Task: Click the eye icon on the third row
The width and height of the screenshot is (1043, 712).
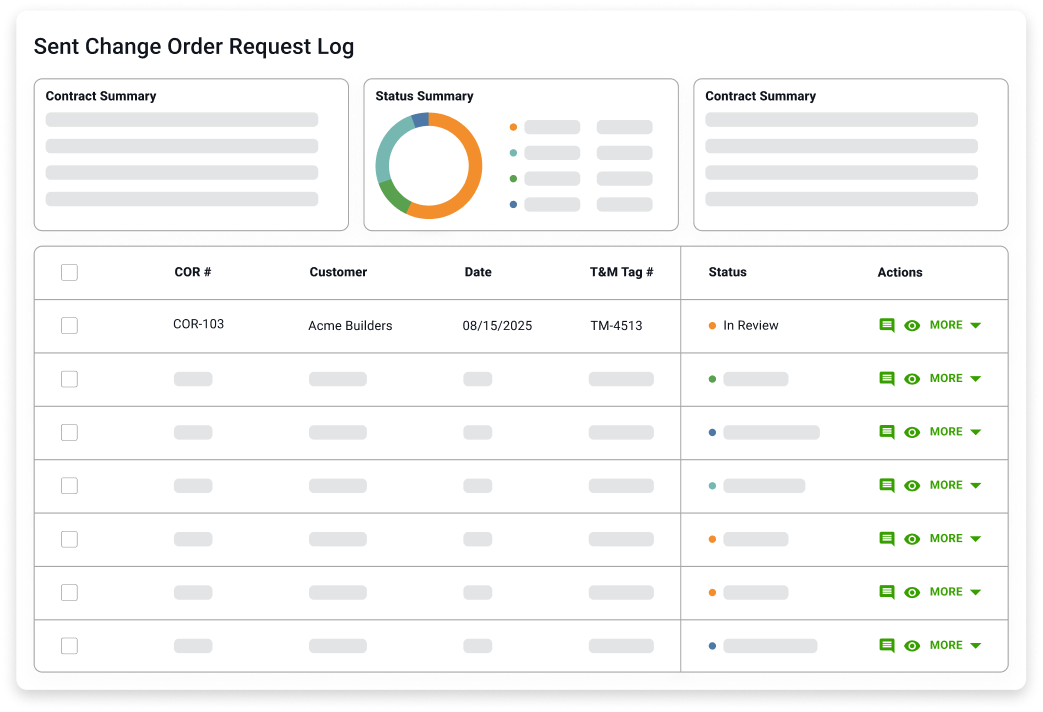Action: click(912, 432)
